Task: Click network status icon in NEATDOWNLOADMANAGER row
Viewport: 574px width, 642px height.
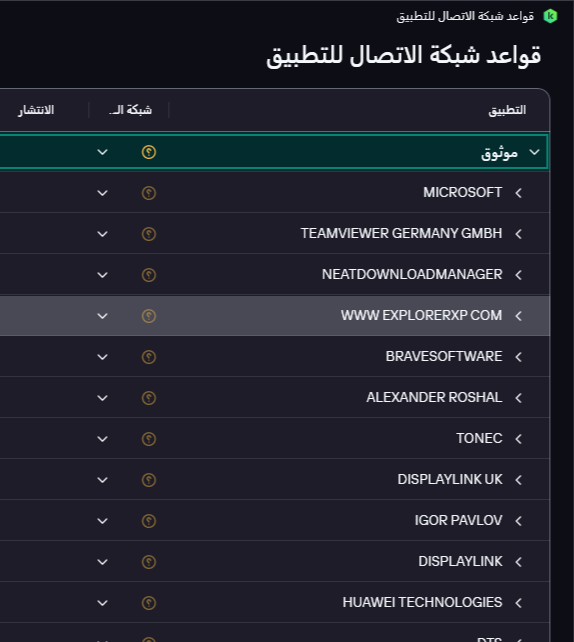Action: pos(149,275)
